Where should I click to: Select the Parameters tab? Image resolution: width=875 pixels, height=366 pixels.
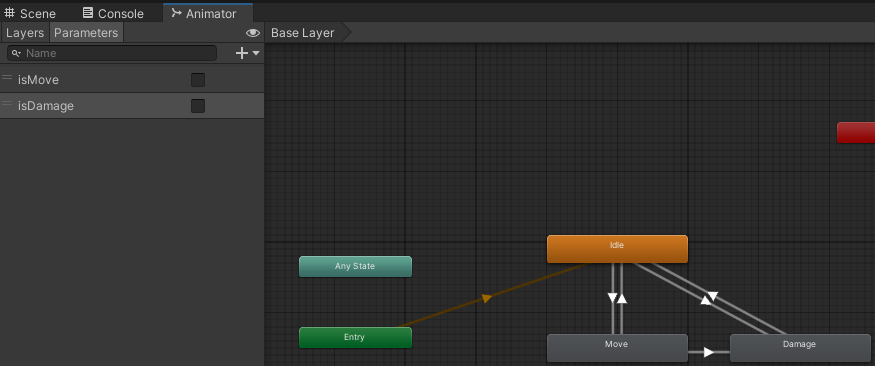[x=86, y=33]
